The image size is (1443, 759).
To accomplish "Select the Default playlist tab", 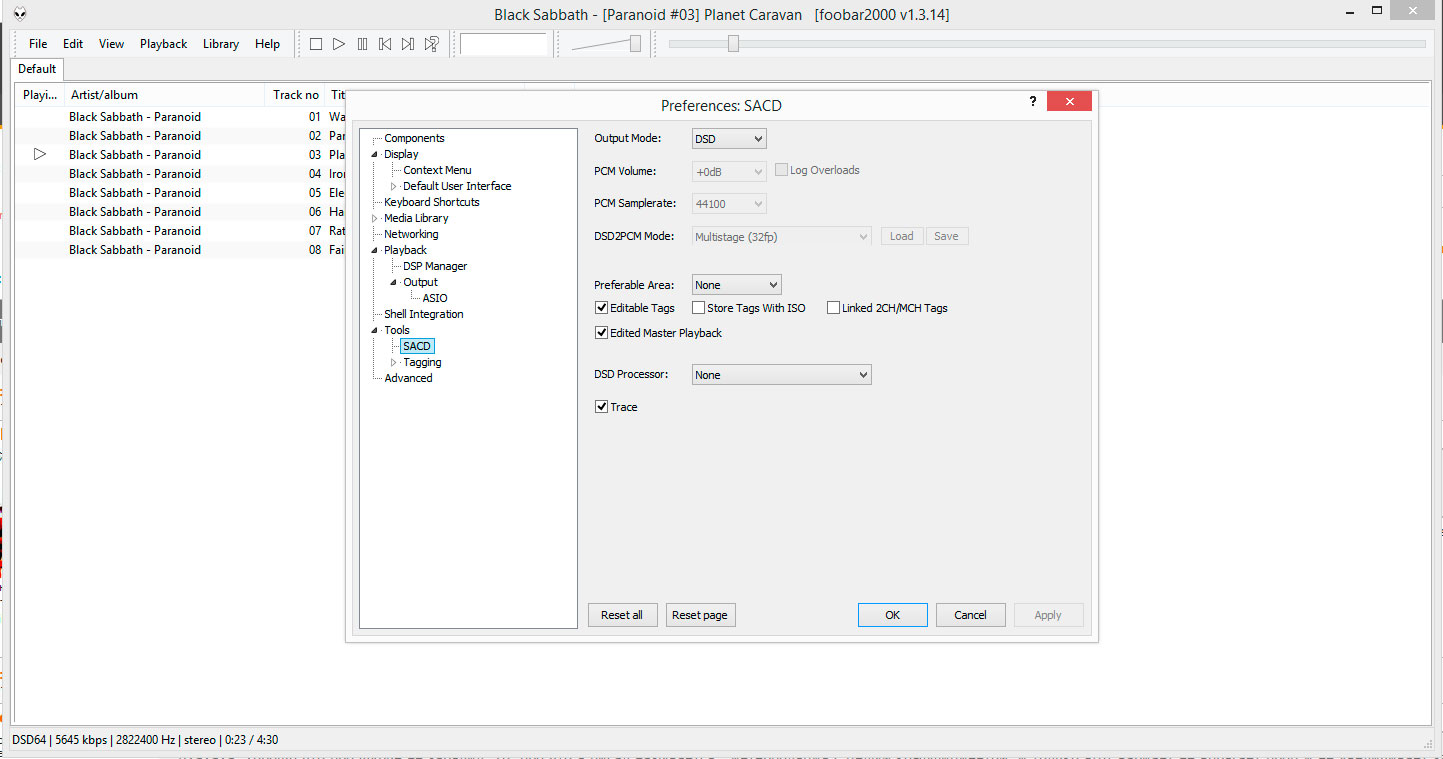I will coord(37,69).
